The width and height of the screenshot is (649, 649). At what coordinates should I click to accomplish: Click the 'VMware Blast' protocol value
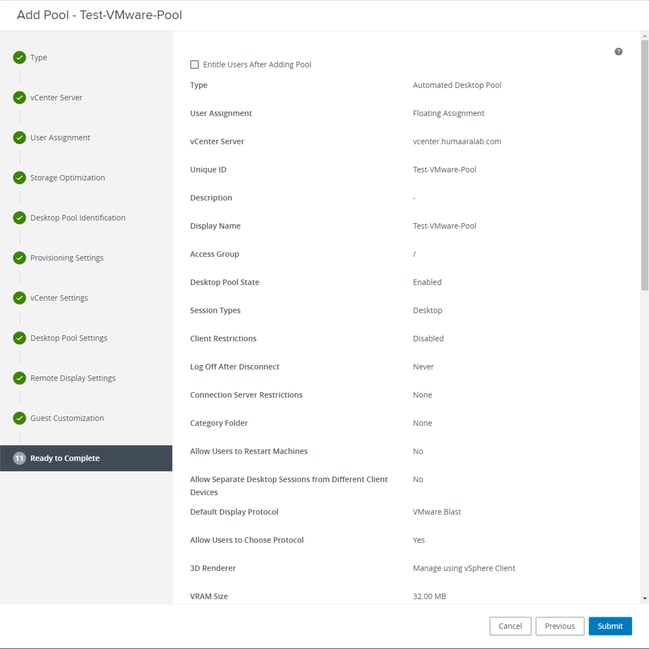click(437, 512)
